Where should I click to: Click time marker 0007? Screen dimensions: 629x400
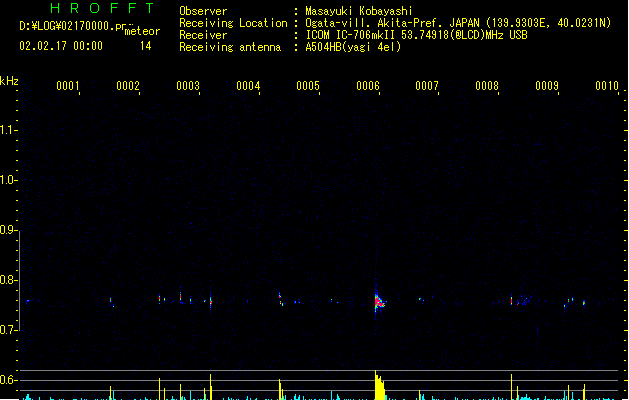click(427, 86)
